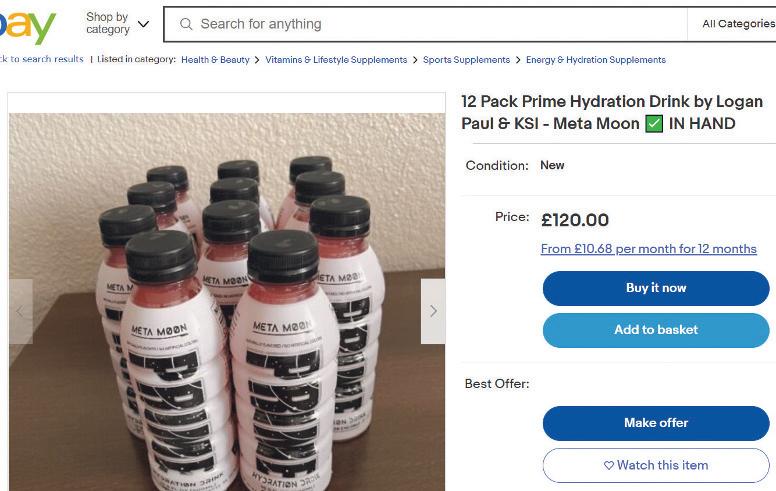Go to Vitamins & Lifestyle Supplements category
Screen dimensions: 776x491
coord(336,60)
